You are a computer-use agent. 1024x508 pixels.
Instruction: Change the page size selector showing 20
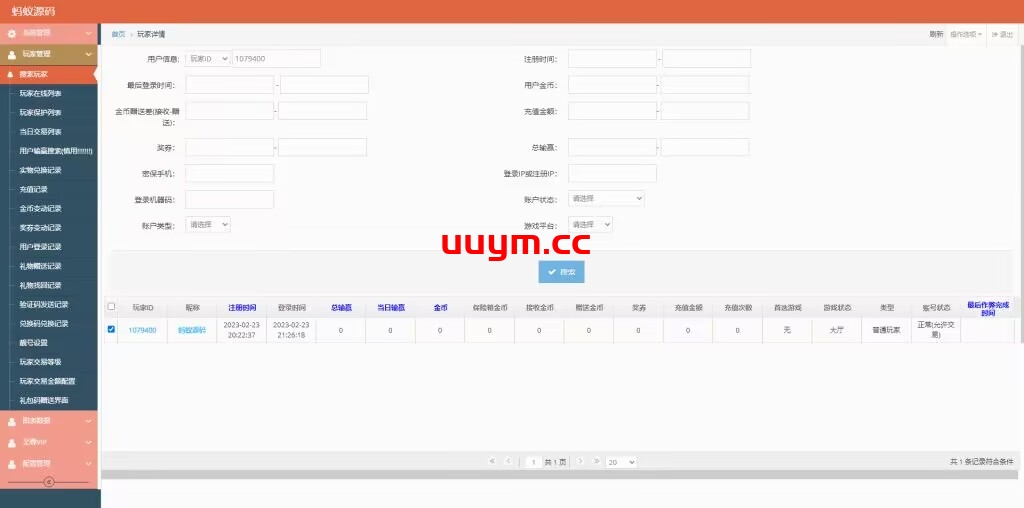pyautogui.click(x=621, y=462)
